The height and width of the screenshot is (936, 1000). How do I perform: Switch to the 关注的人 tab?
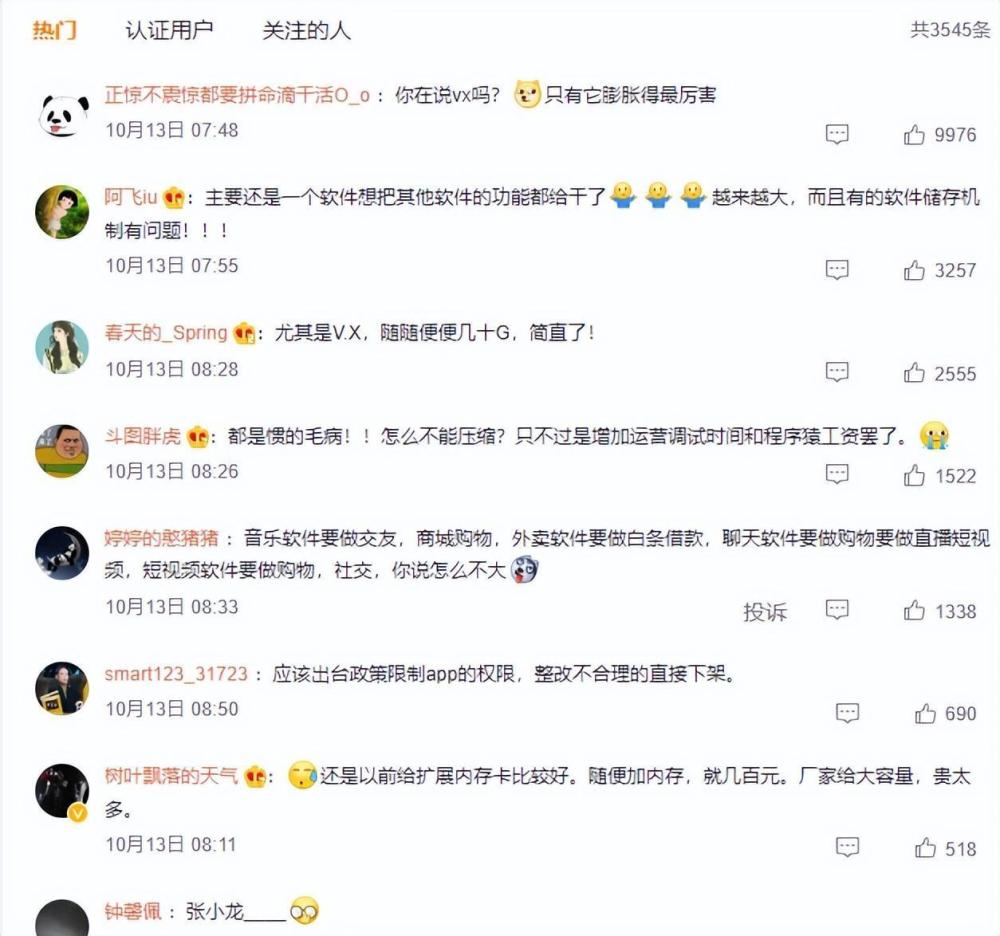pos(306,30)
